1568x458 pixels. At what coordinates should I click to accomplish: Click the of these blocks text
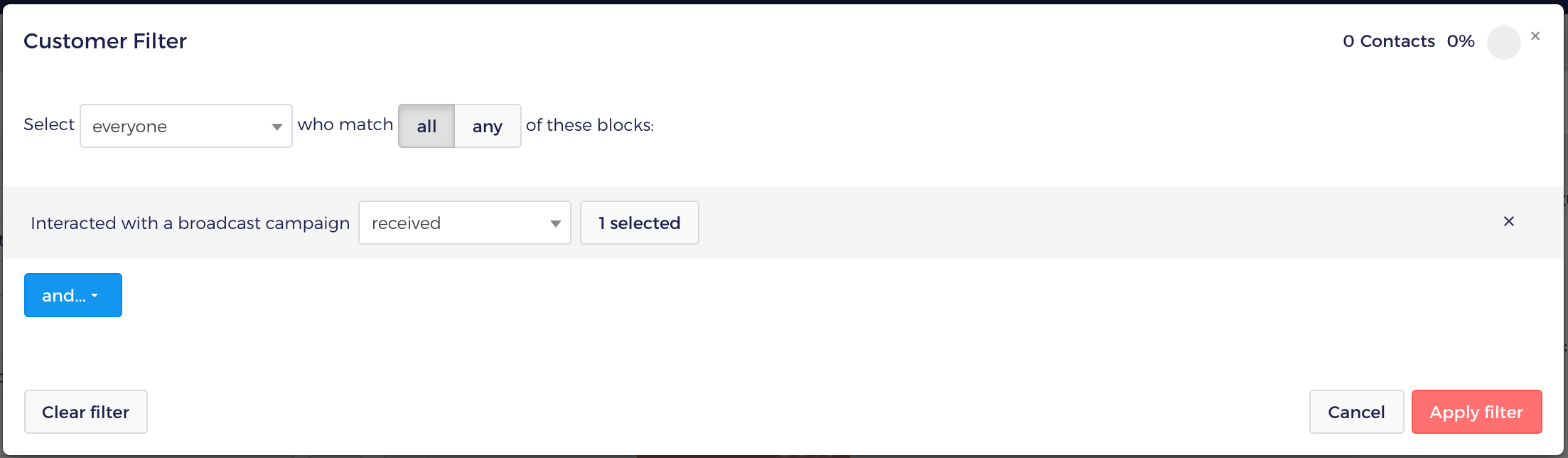pos(590,125)
